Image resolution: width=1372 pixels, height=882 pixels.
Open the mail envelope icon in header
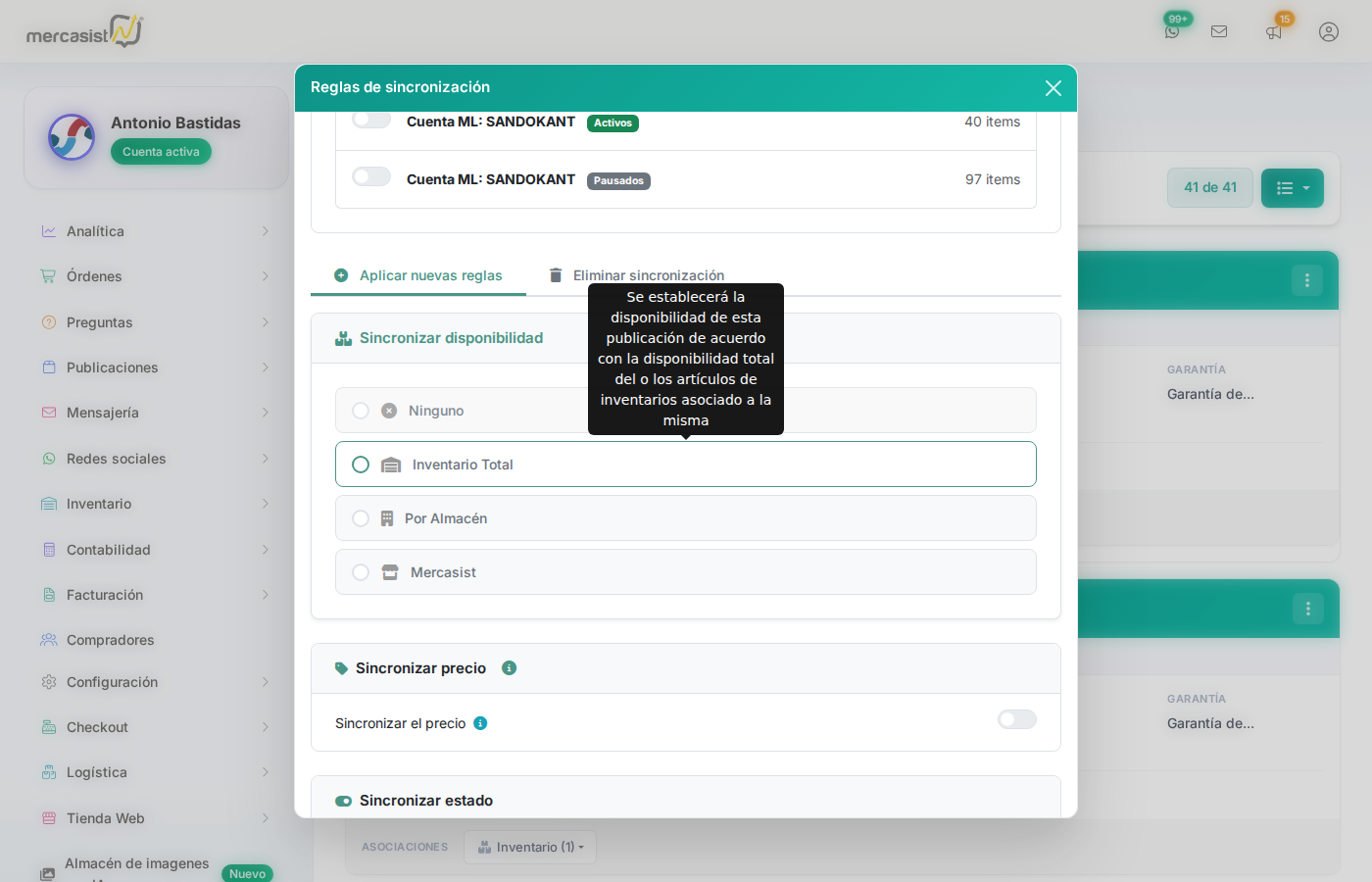[x=1219, y=31]
